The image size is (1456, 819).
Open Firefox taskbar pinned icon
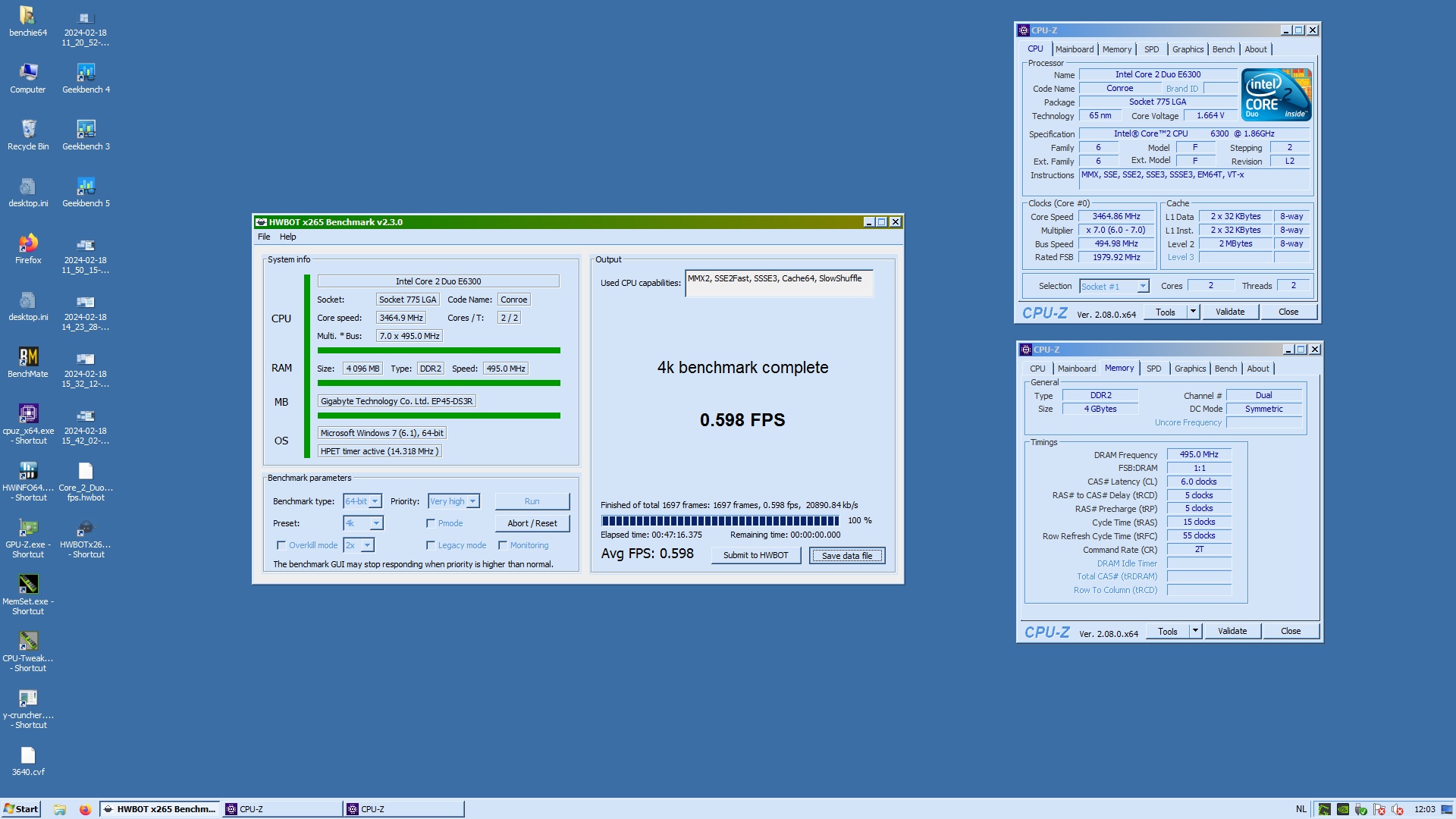point(85,809)
